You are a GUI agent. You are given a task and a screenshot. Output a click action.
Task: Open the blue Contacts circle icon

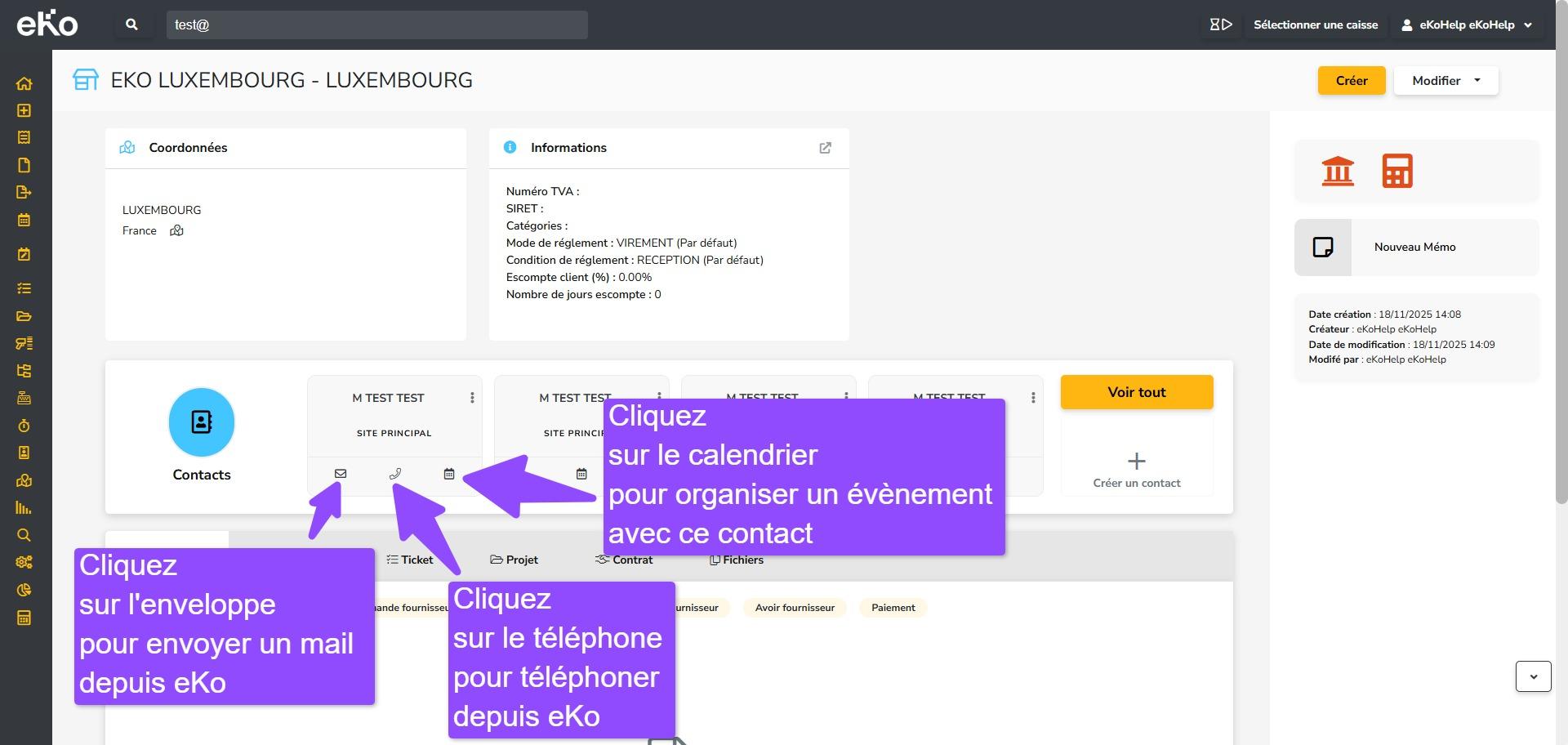[x=201, y=422]
